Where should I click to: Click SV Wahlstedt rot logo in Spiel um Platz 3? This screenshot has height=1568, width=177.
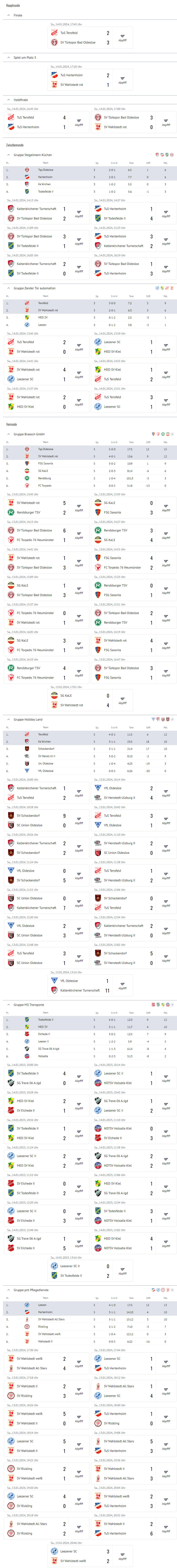tap(54, 85)
